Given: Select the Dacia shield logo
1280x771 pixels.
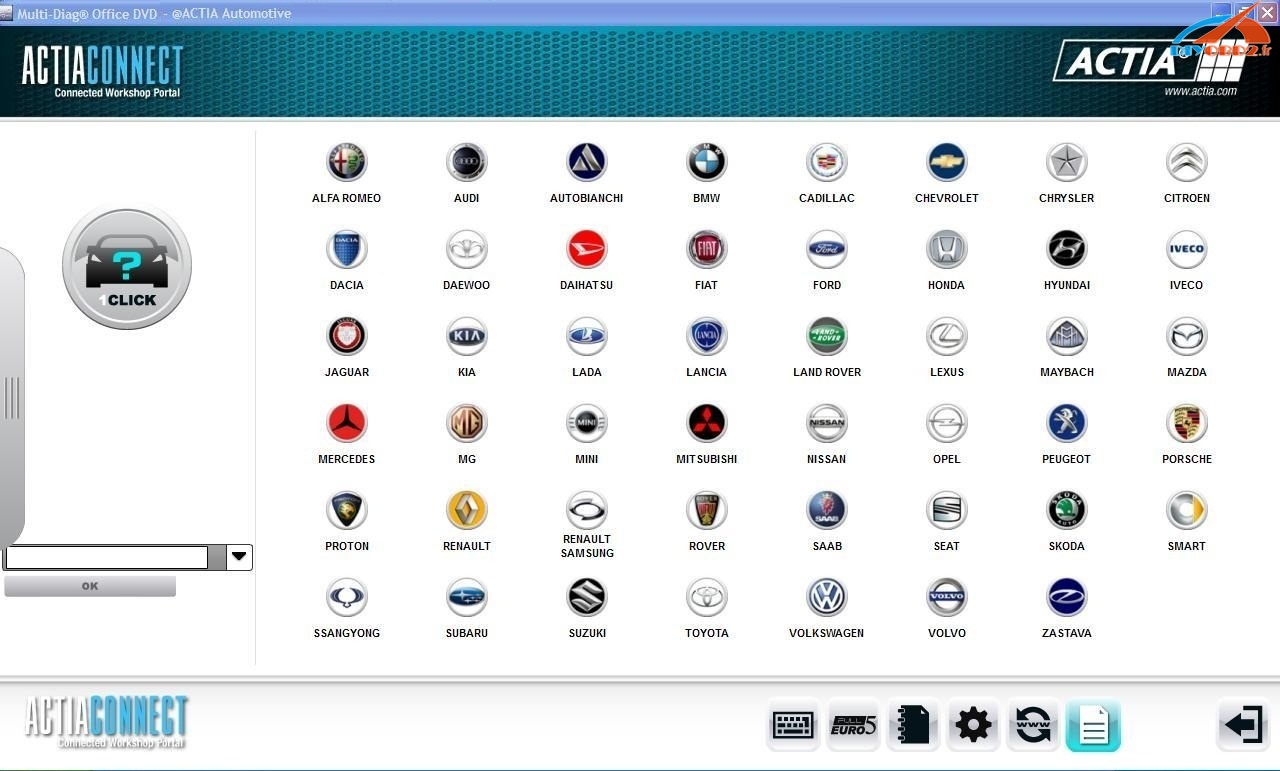Looking at the screenshot, I should pos(347,249).
